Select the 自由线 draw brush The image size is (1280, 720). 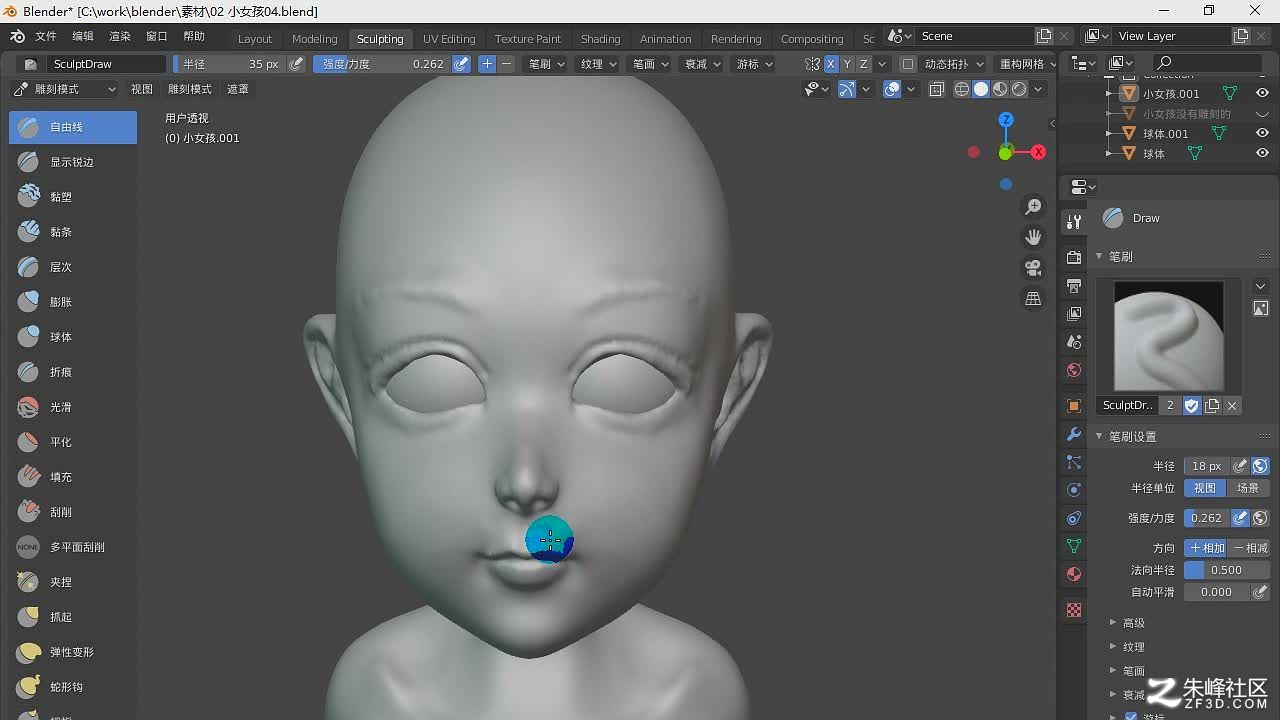pos(73,127)
